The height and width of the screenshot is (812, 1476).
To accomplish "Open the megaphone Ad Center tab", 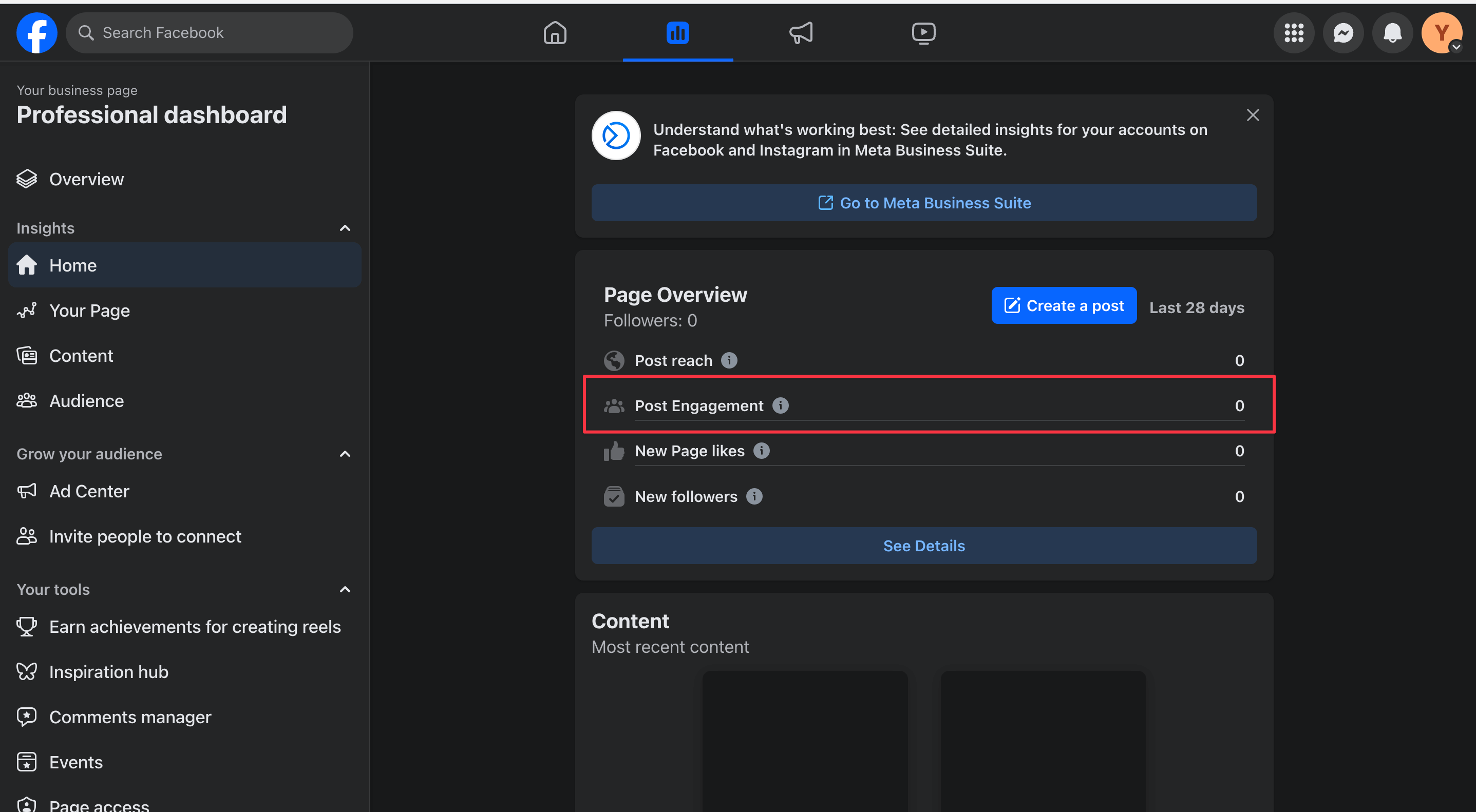I will coord(801,33).
